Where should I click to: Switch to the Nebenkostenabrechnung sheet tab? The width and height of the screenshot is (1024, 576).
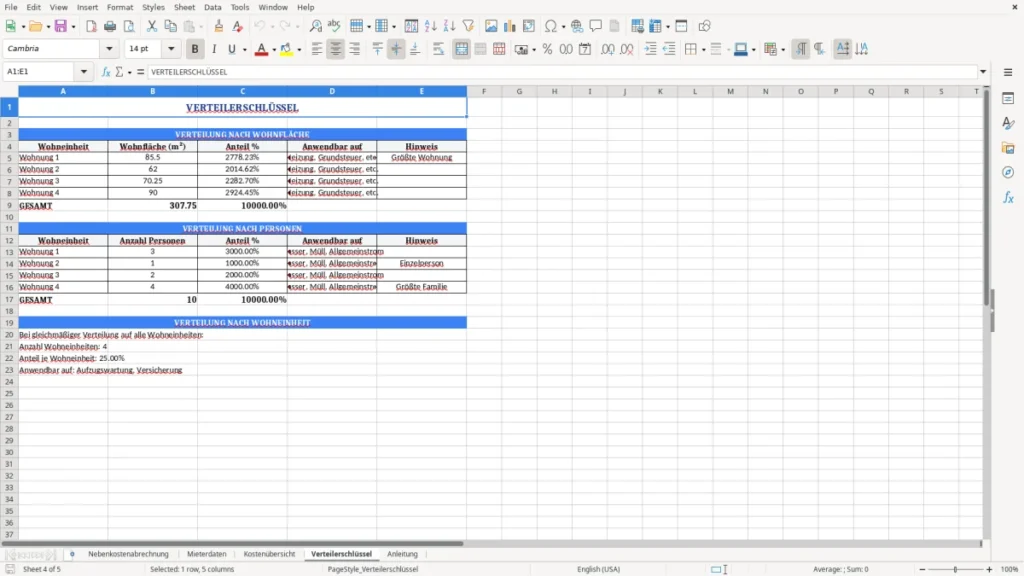point(128,554)
